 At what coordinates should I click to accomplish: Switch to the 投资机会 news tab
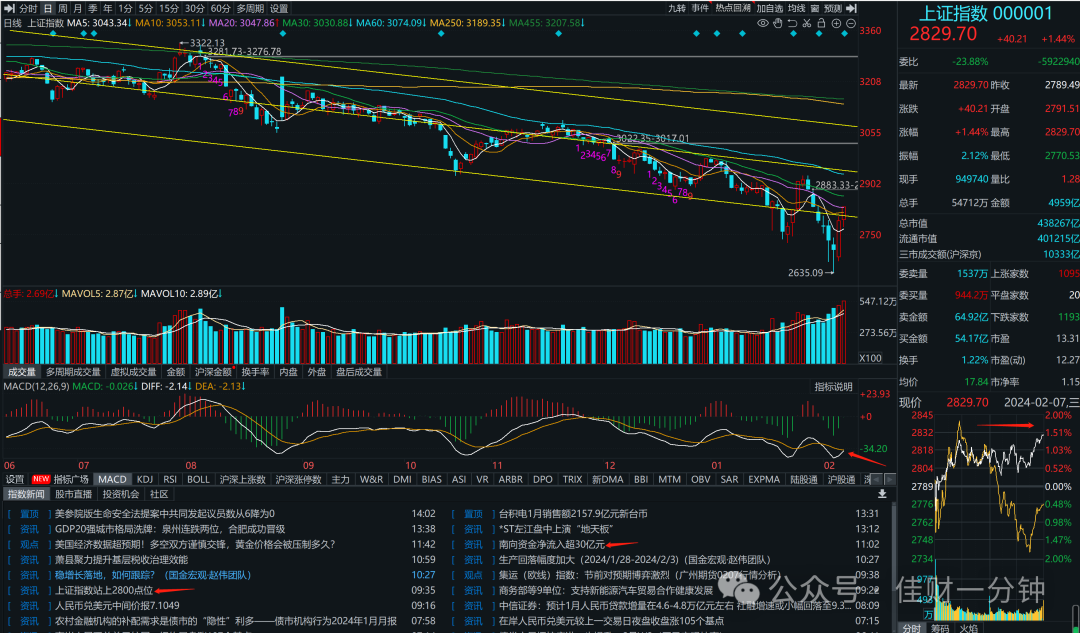coord(121,494)
